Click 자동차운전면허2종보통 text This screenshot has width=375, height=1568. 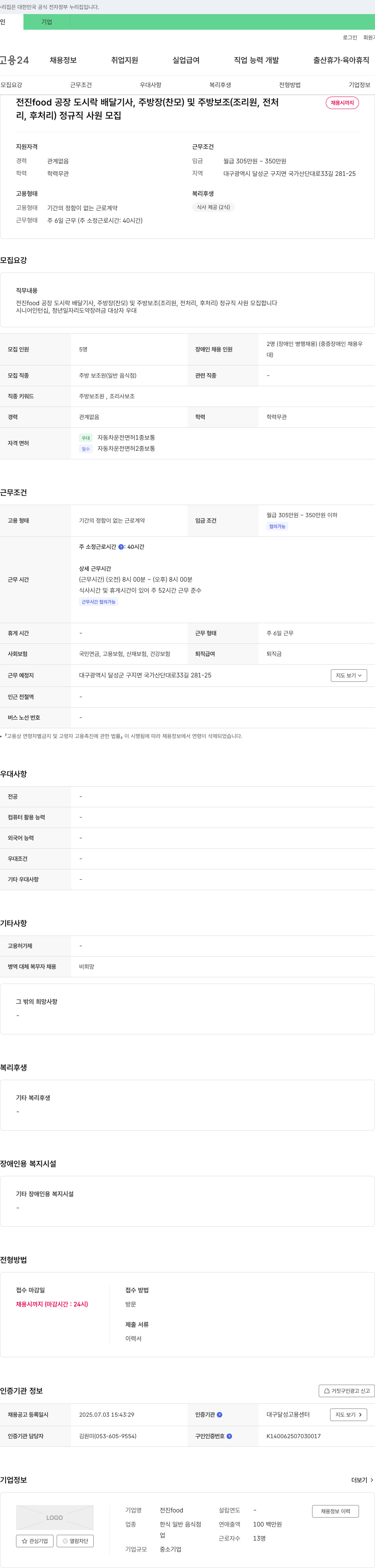tap(127, 449)
